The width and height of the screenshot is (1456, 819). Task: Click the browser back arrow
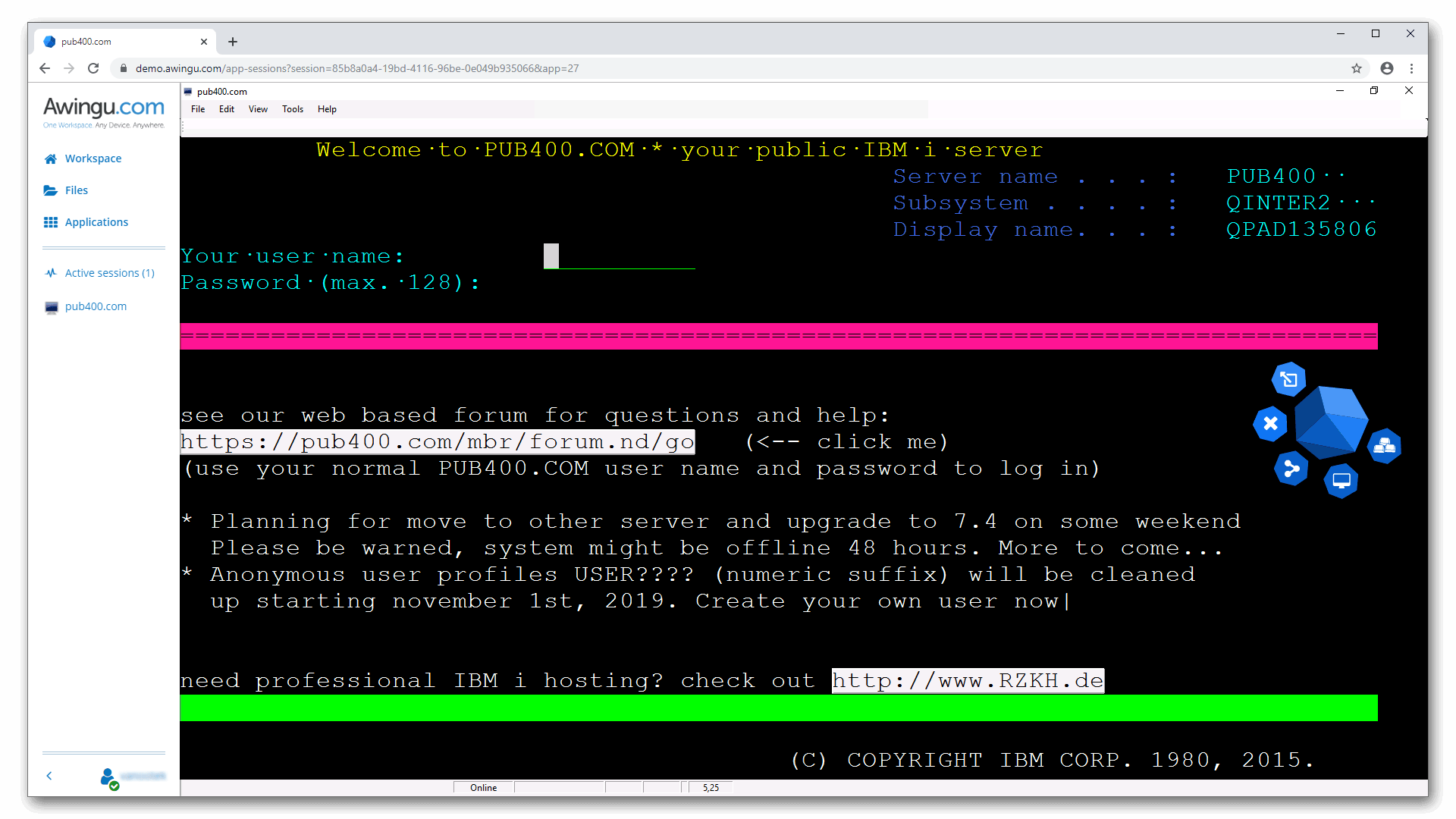click(x=45, y=68)
